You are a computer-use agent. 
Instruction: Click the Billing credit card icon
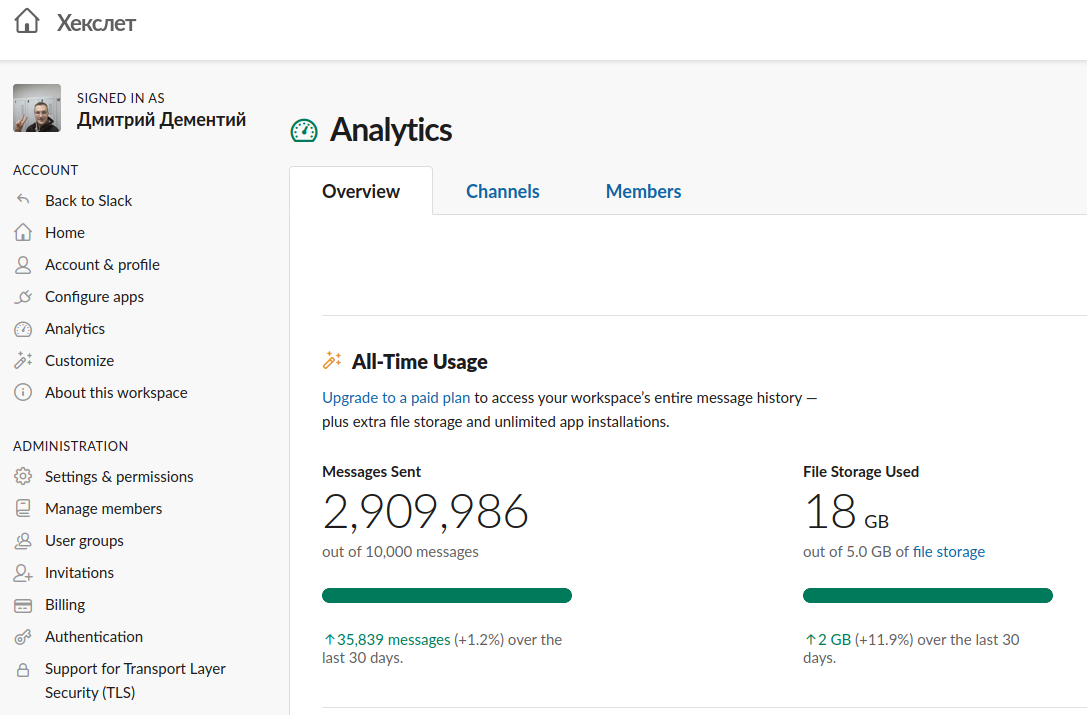23,605
